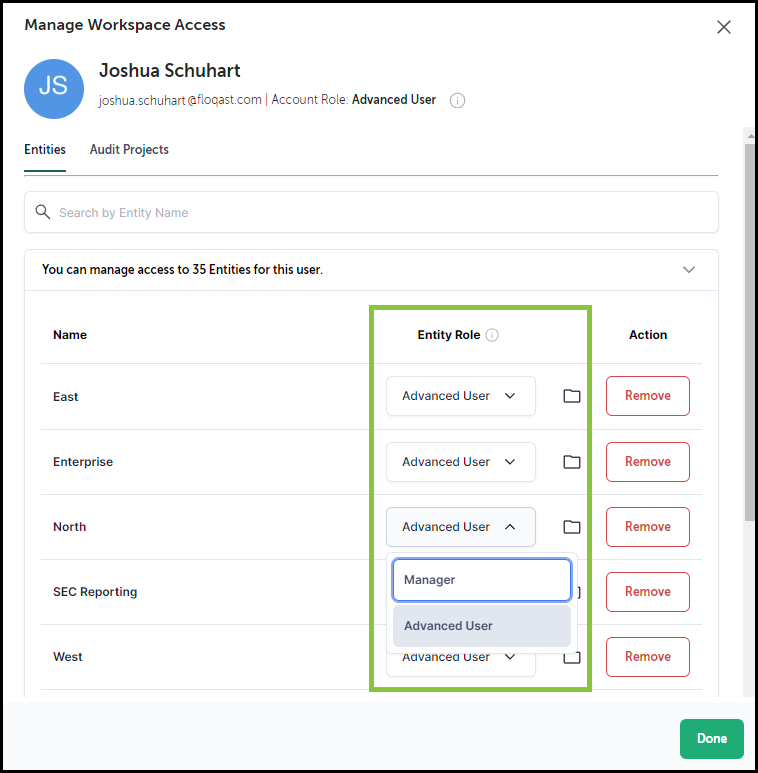
Task: Open the folder icon for Enterprise entity
Action: (571, 462)
